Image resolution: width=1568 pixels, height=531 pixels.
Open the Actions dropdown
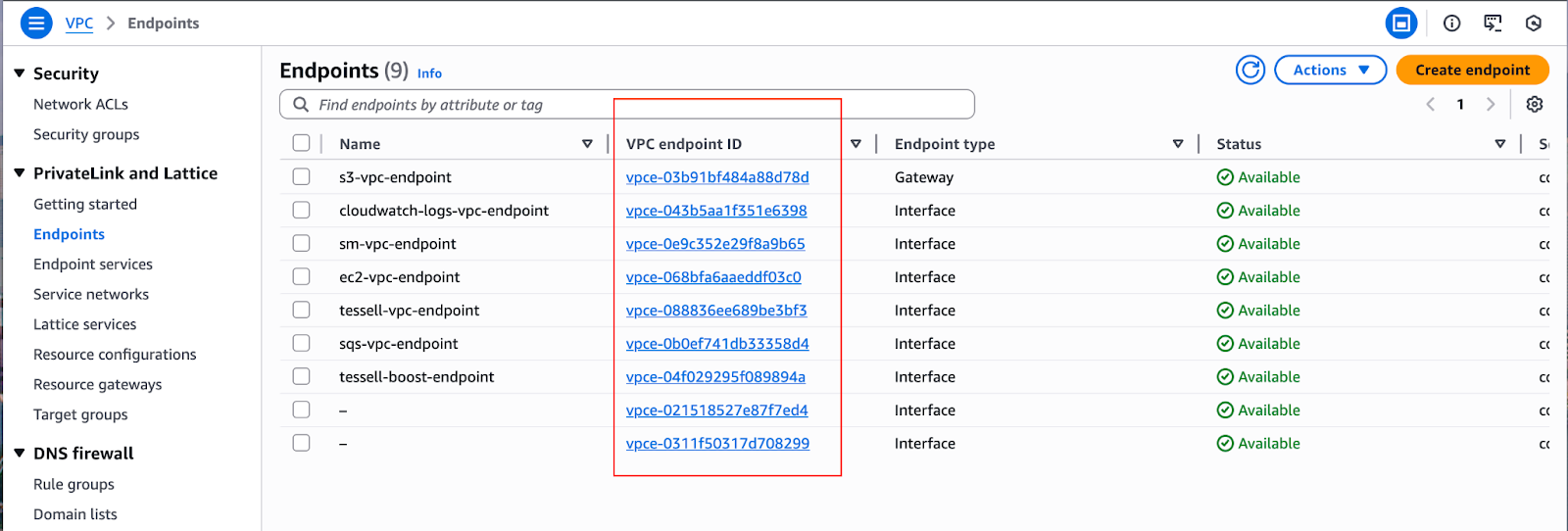[x=1330, y=71]
